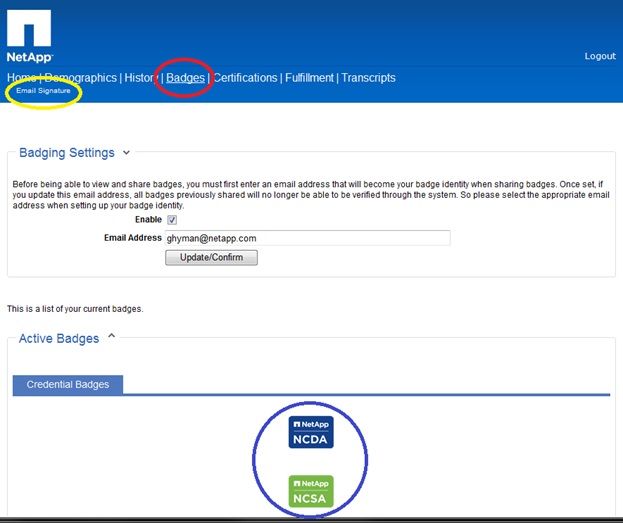623x523 pixels.
Task: Click the Logout link
Action: click(x=600, y=56)
